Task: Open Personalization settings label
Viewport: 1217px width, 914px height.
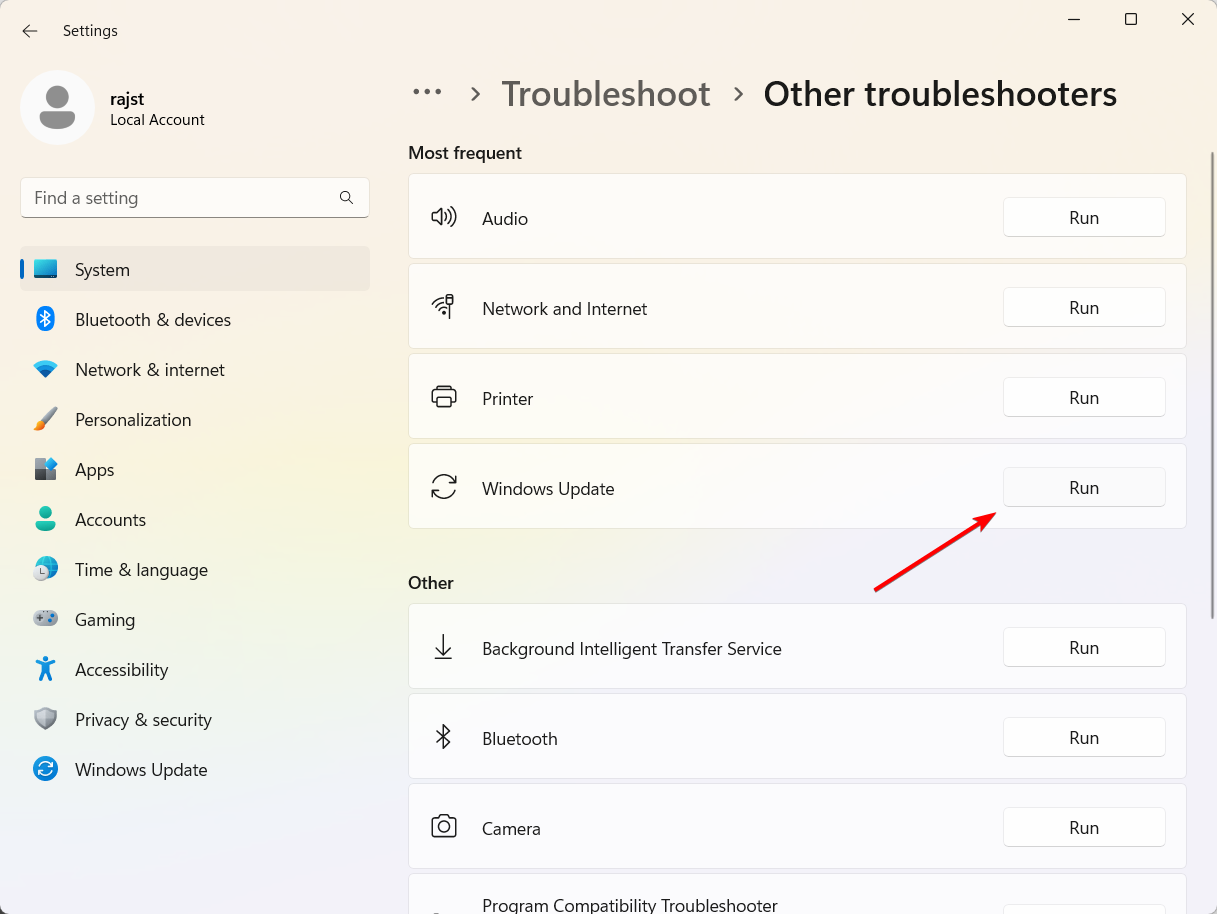Action: pyautogui.click(x=133, y=420)
